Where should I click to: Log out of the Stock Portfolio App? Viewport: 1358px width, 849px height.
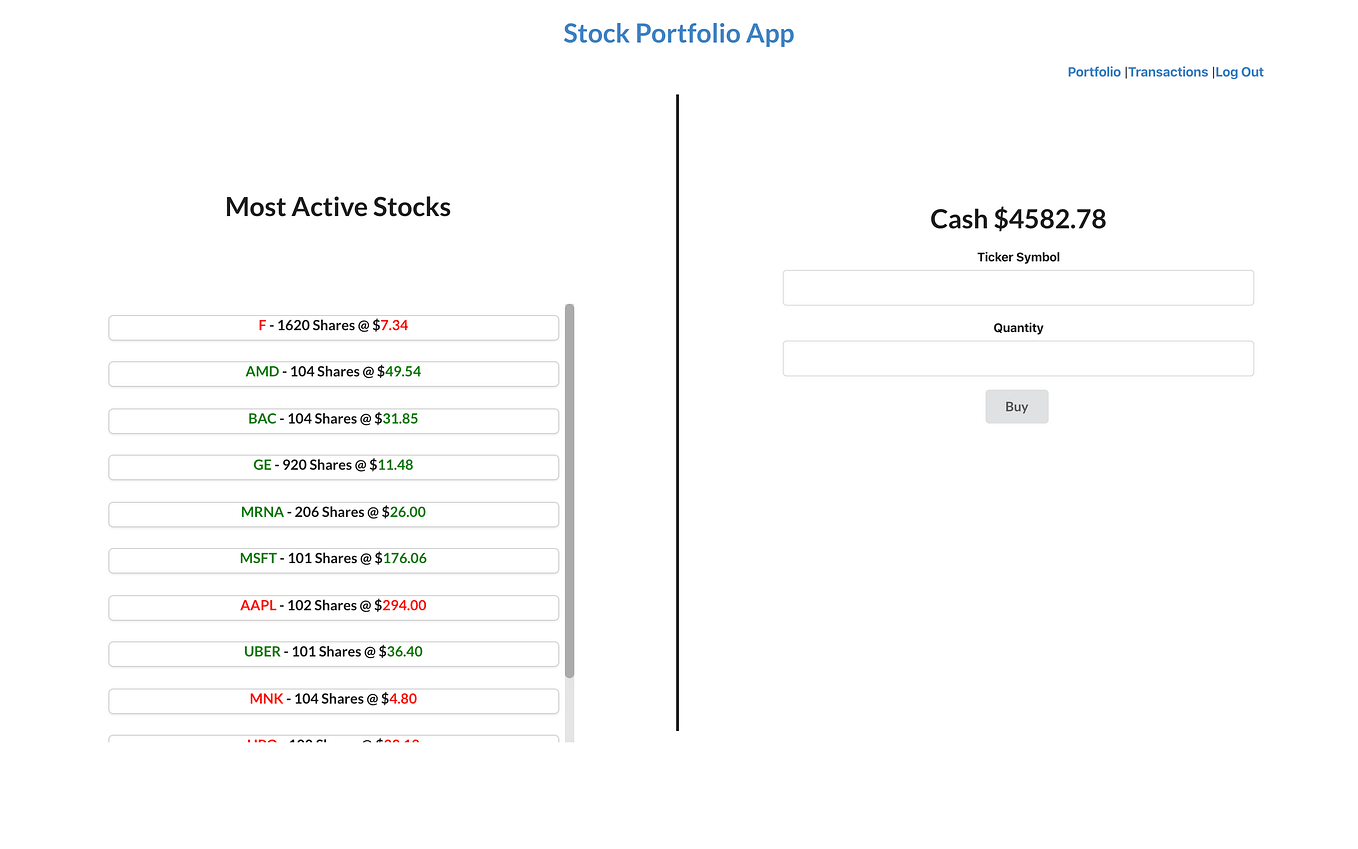[1239, 72]
